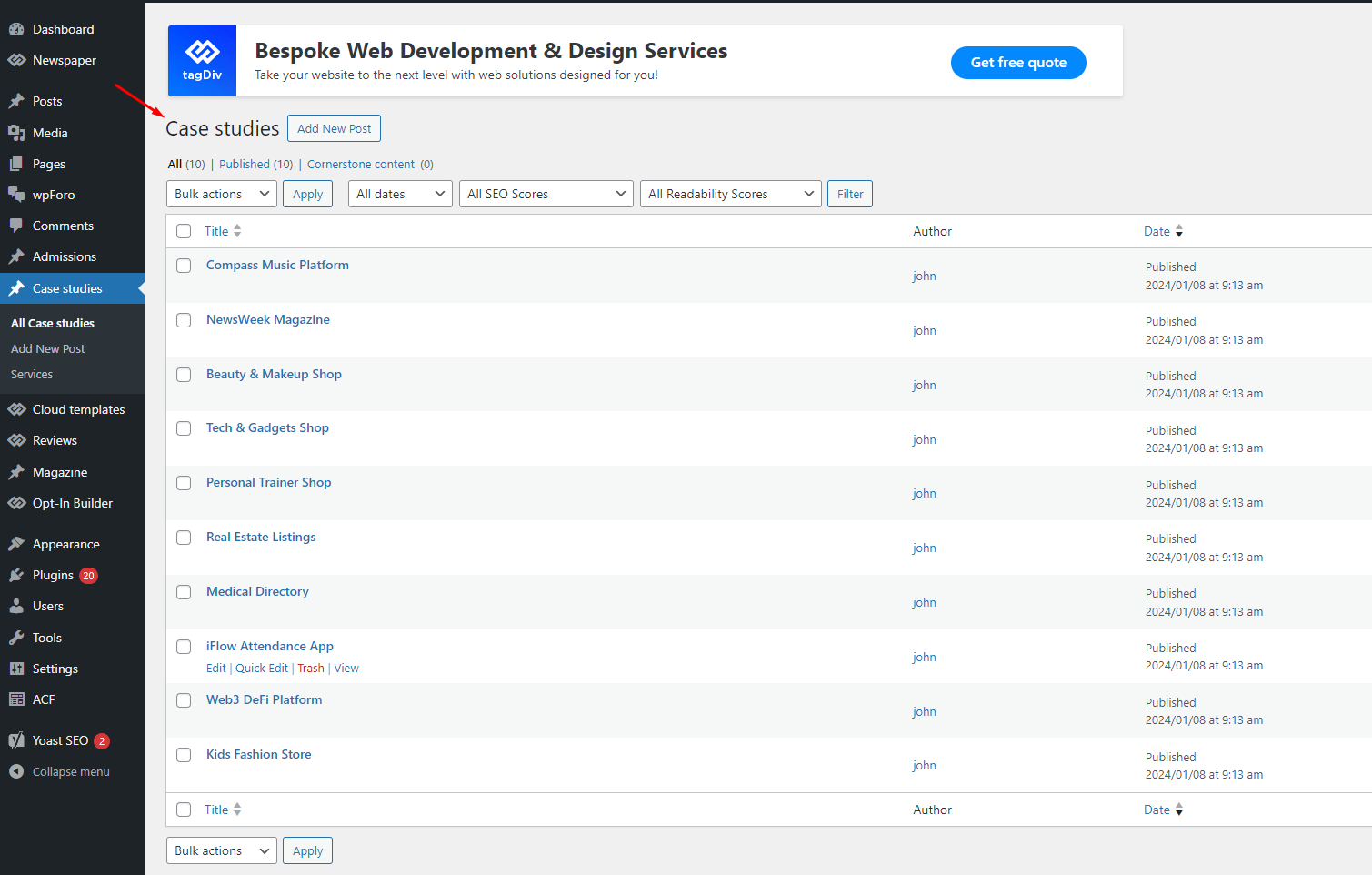Tick the Medical Directory checkbox

pyautogui.click(x=184, y=592)
